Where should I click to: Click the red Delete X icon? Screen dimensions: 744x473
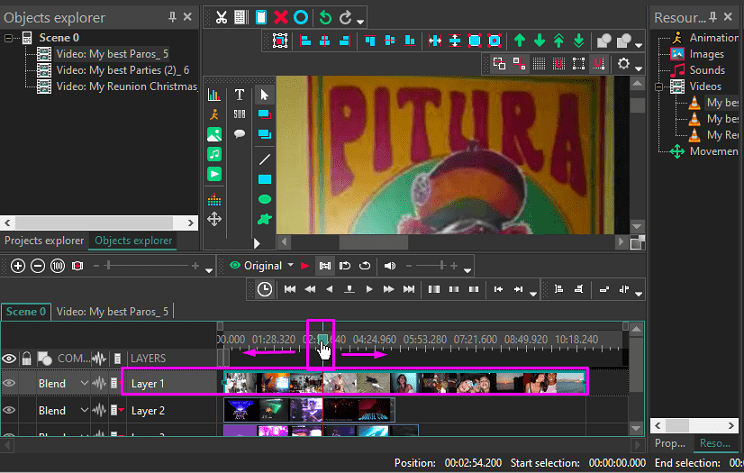pos(281,18)
